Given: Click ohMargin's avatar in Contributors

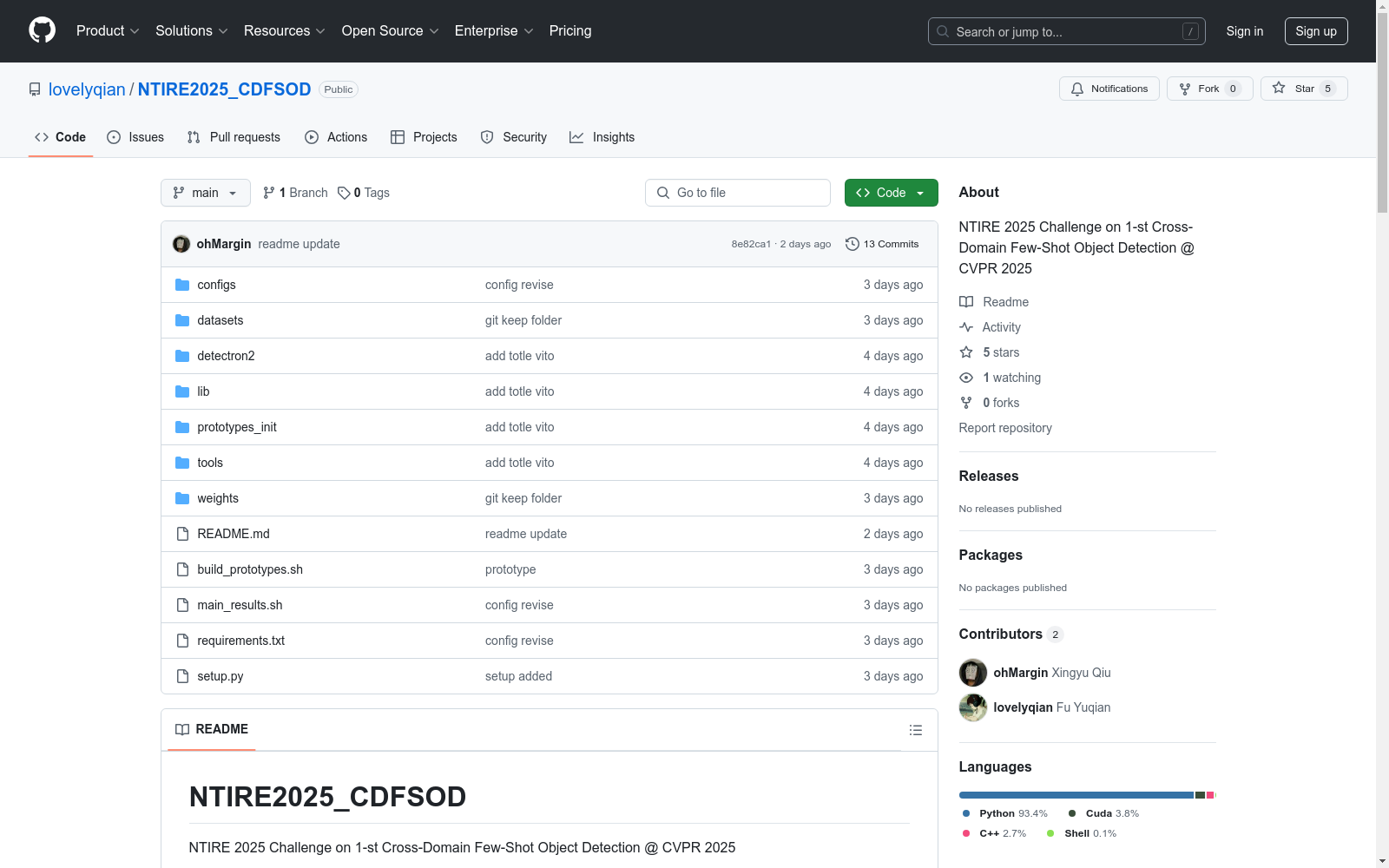Looking at the screenshot, I should [x=972, y=673].
